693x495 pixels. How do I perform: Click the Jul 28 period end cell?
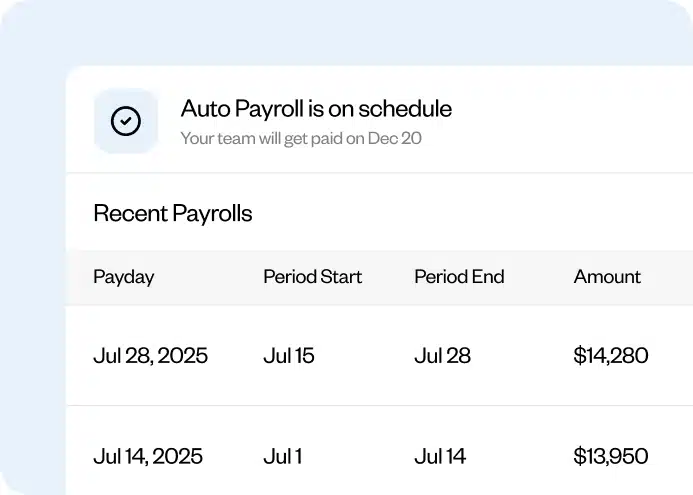pyautogui.click(x=442, y=355)
